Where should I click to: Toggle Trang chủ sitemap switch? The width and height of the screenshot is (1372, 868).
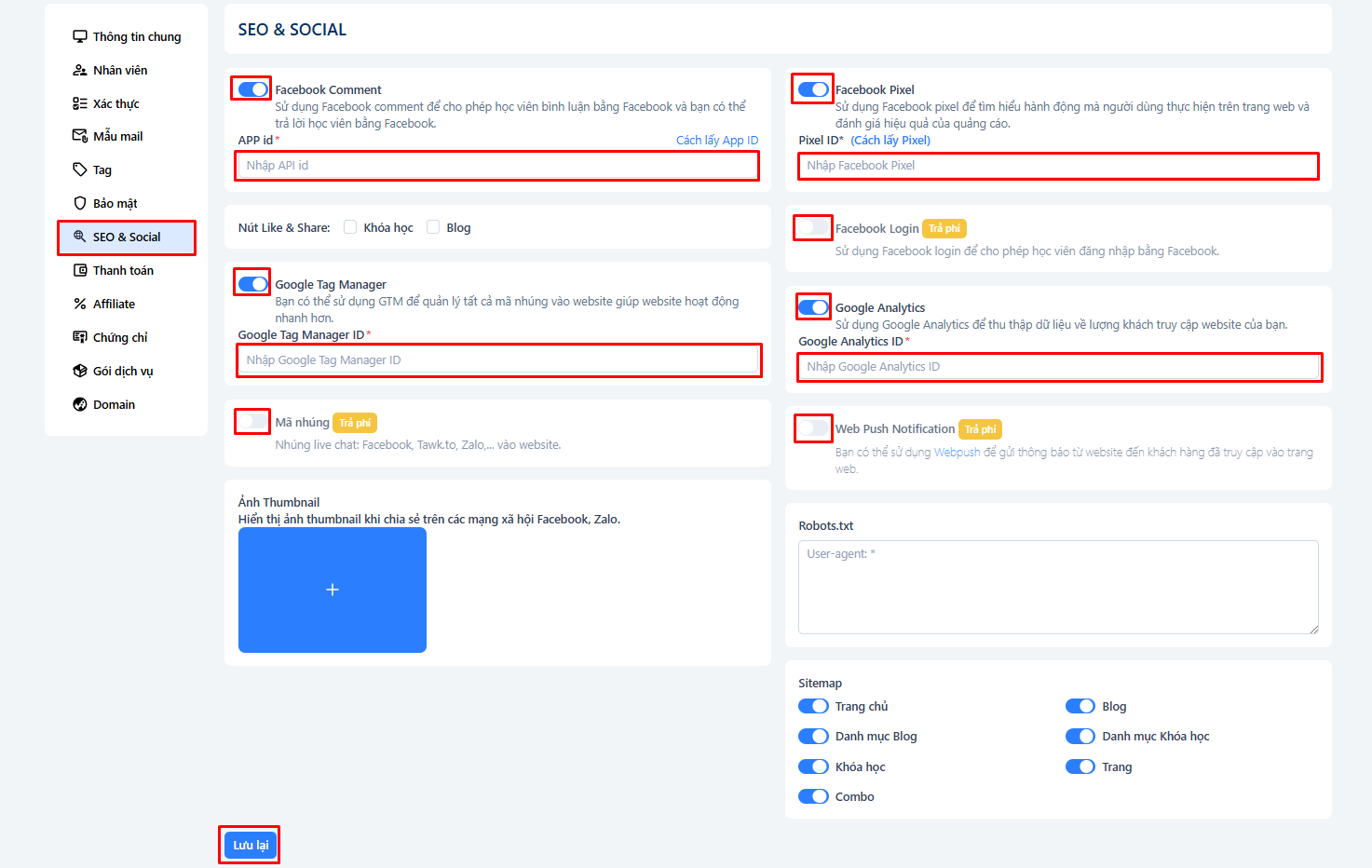[x=813, y=706]
